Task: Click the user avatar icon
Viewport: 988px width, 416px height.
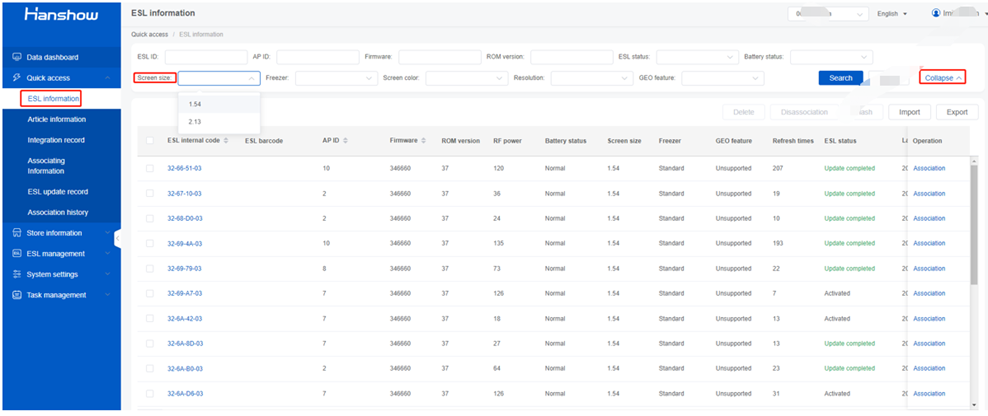Action: point(936,13)
